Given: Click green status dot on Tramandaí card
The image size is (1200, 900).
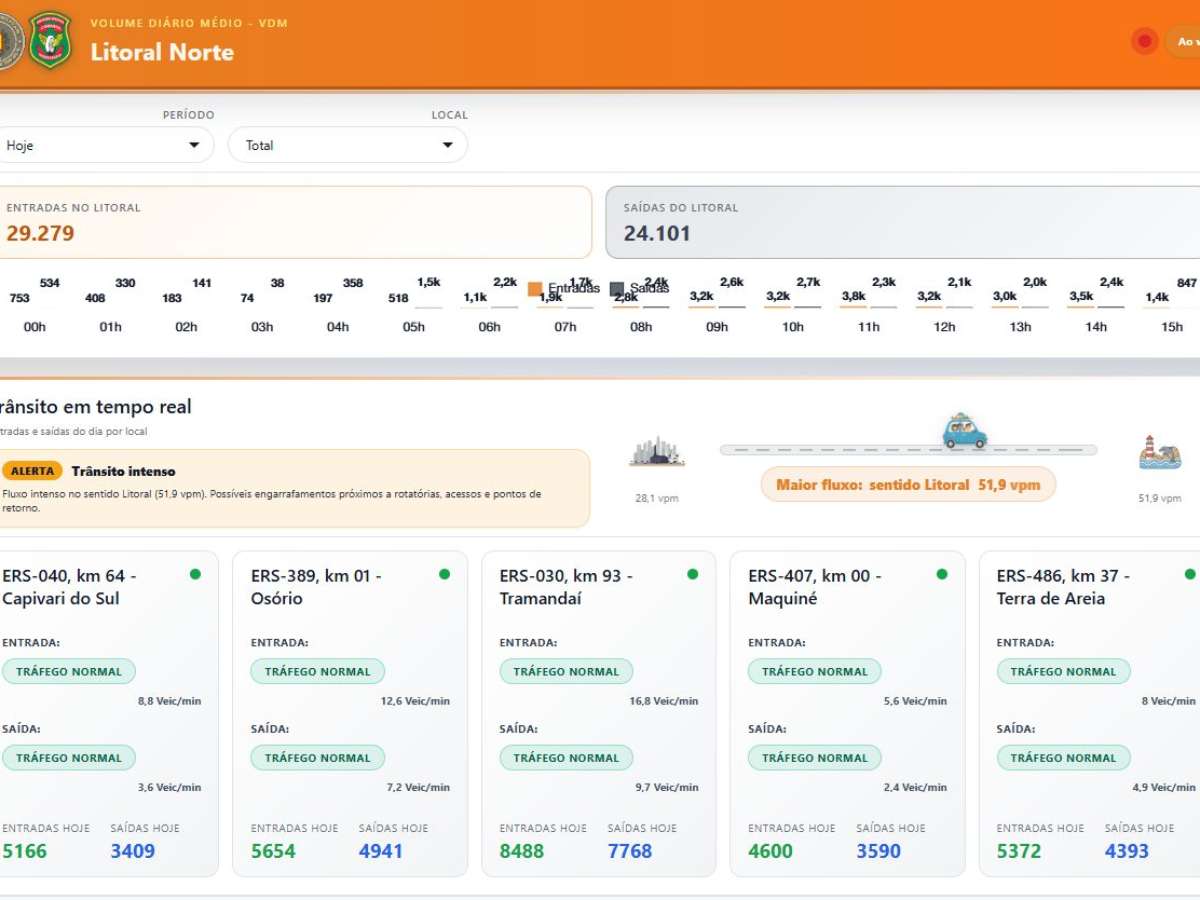Looking at the screenshot, I should [x=692, y=574].
